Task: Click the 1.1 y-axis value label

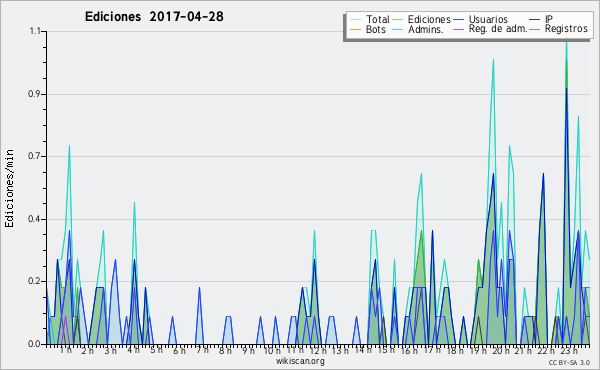Action: coord(35,31)
